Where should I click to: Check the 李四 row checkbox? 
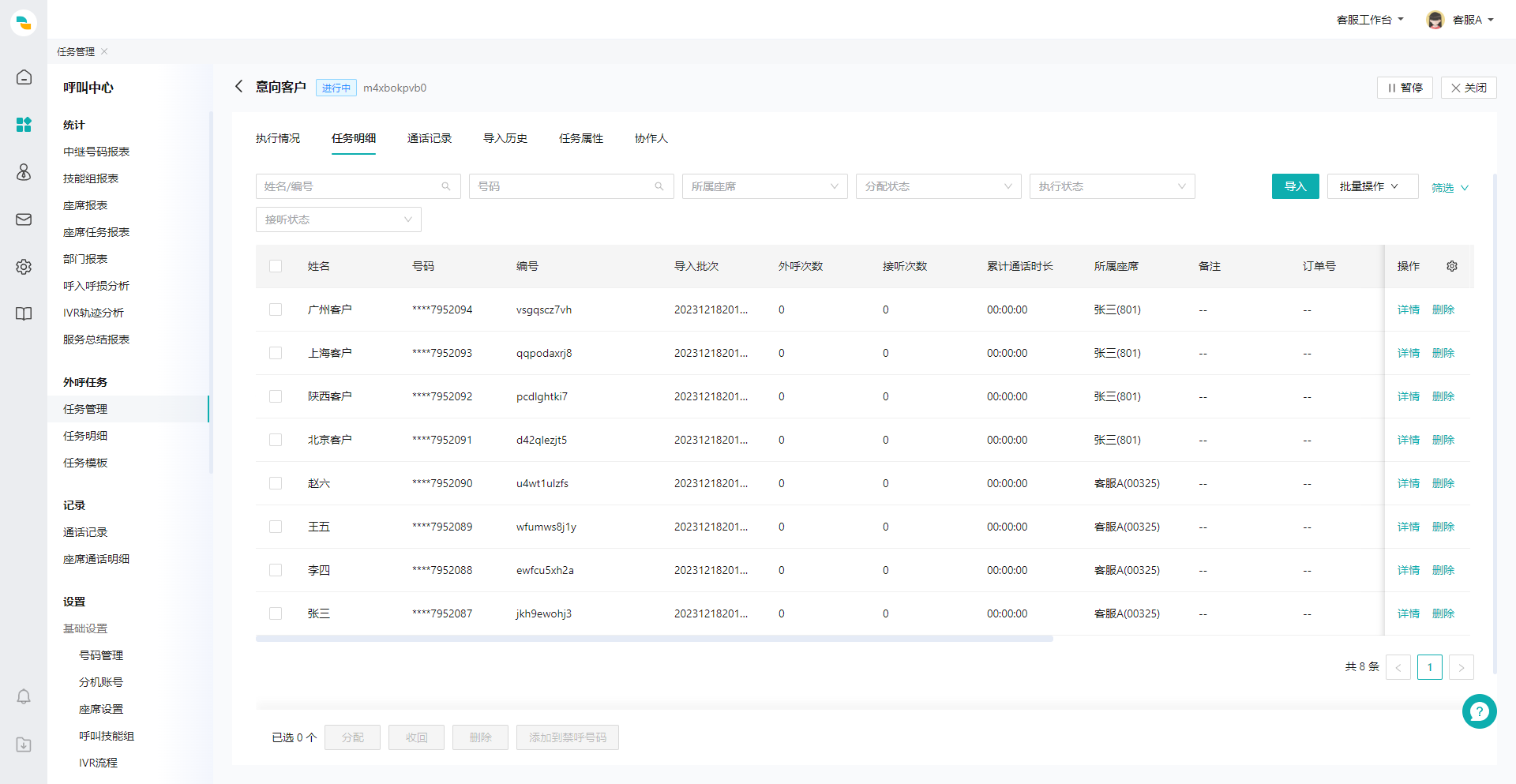pyautogui.click(x=276, y=570)
